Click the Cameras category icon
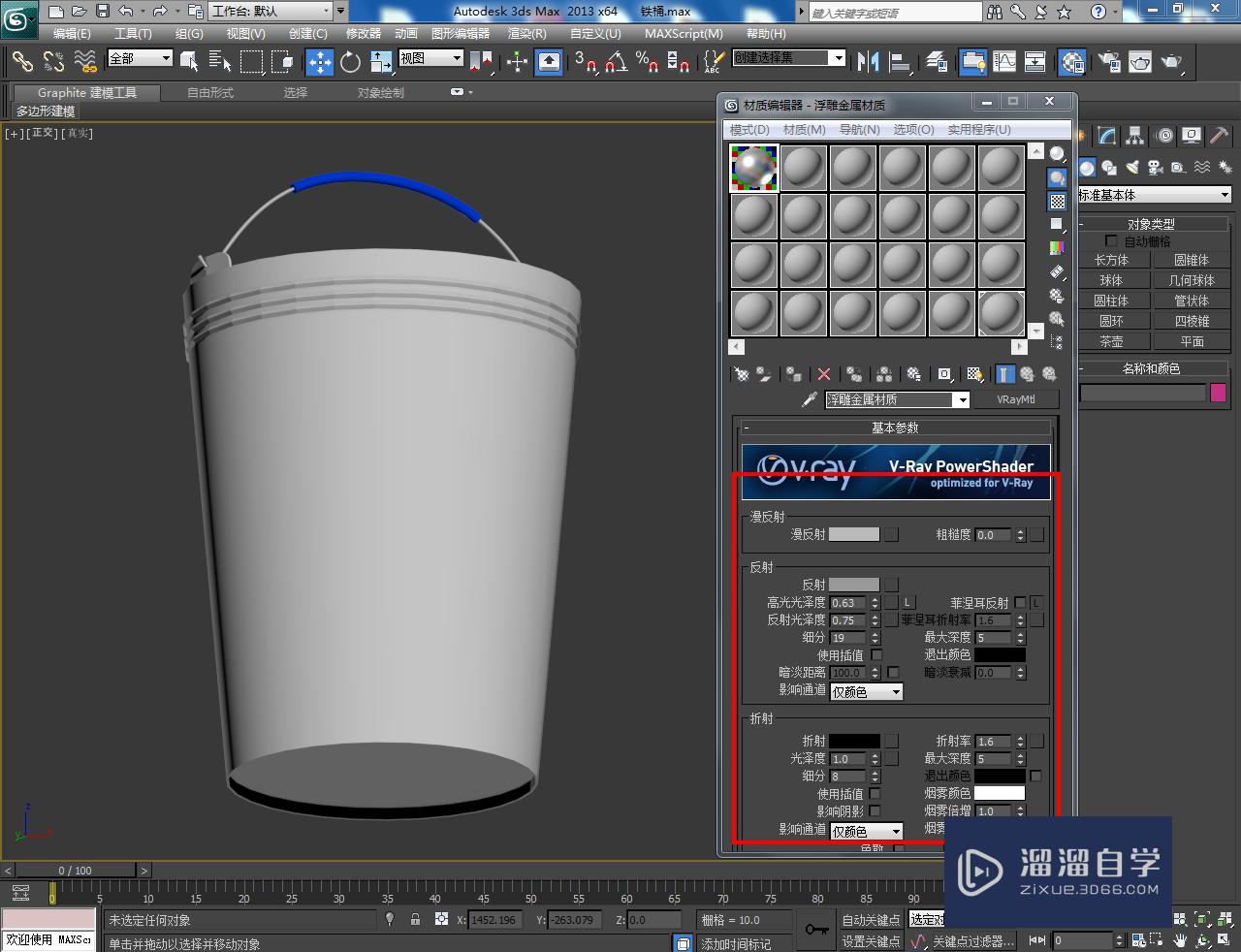The height and width of the screenshot is (952, 1241). point(1155,168)
